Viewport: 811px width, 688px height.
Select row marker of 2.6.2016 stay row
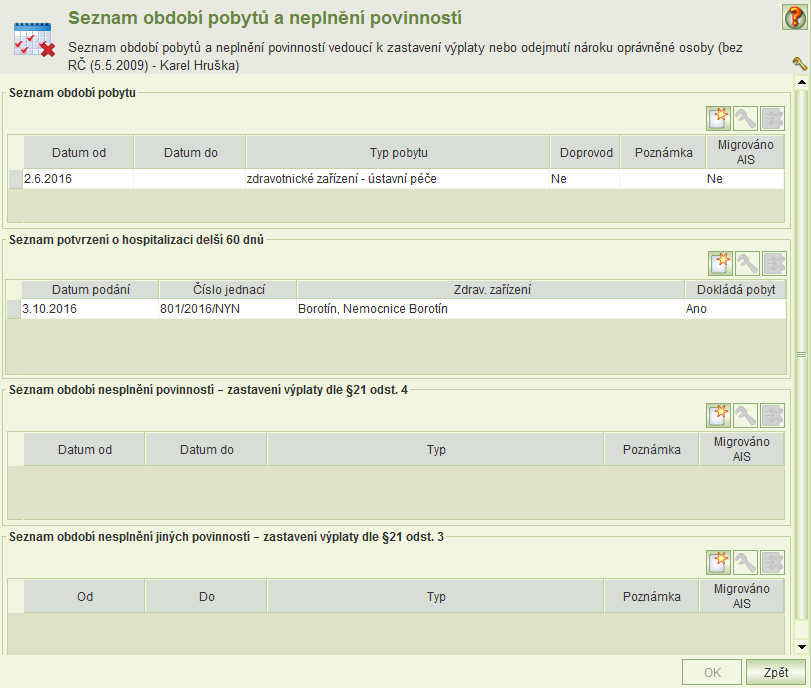tap(16, 179)
